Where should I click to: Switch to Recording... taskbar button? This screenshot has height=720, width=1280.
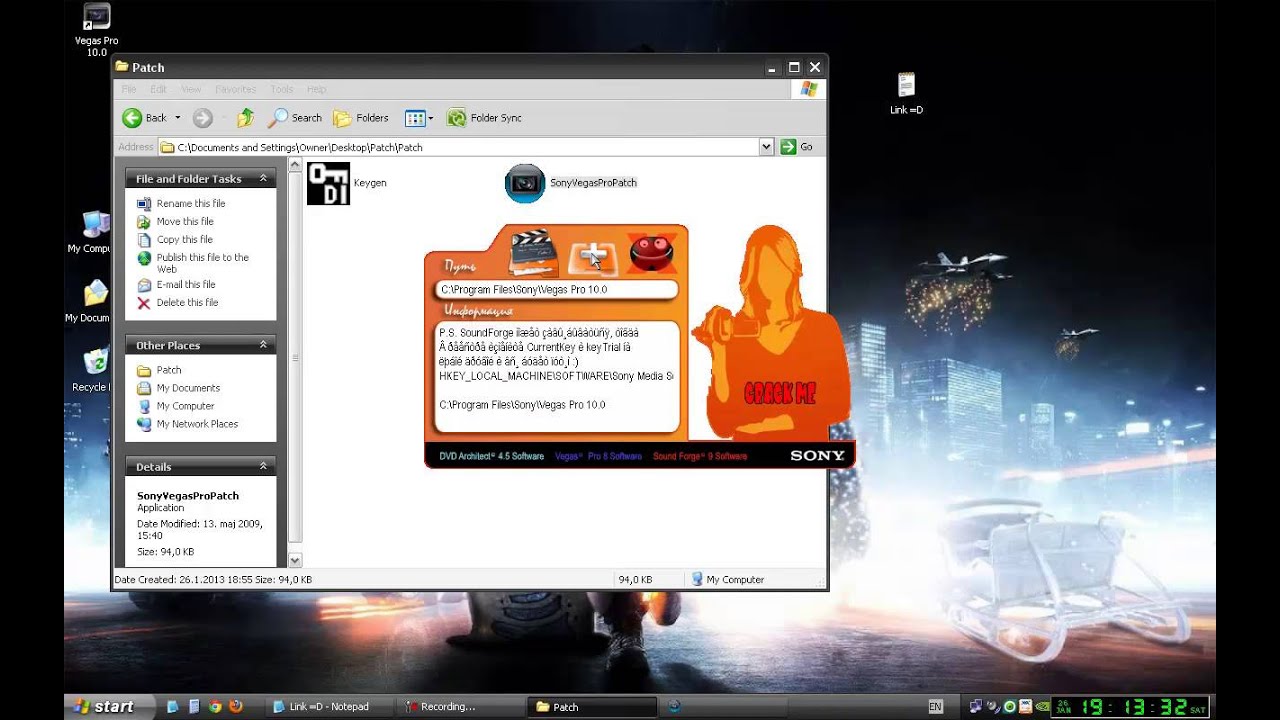(x=460, y=706)
